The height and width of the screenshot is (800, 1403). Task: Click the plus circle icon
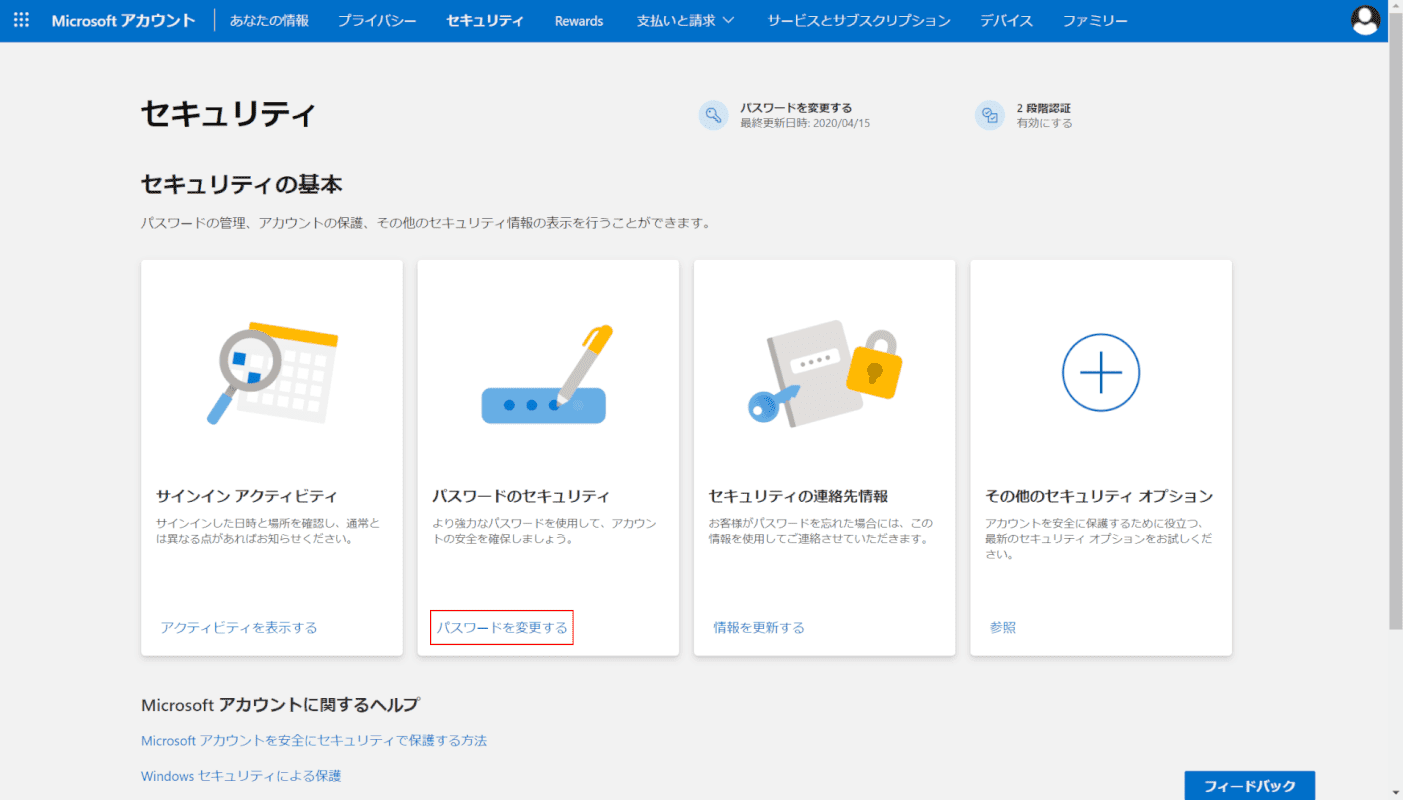[x=1101, y=373]
